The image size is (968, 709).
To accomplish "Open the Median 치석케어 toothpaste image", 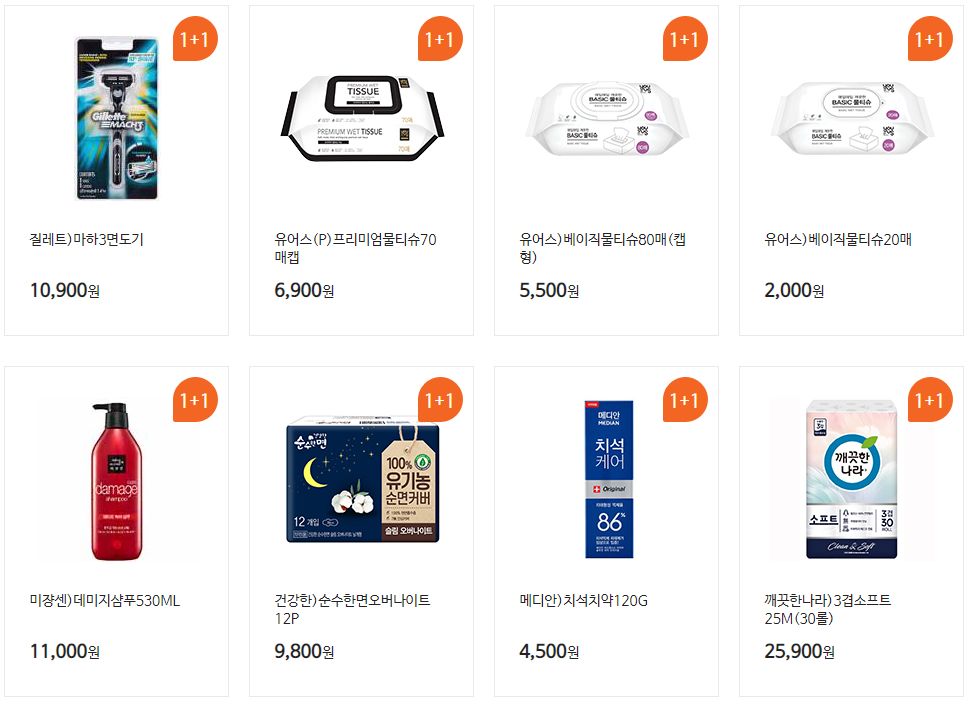I will pos(609,479).
